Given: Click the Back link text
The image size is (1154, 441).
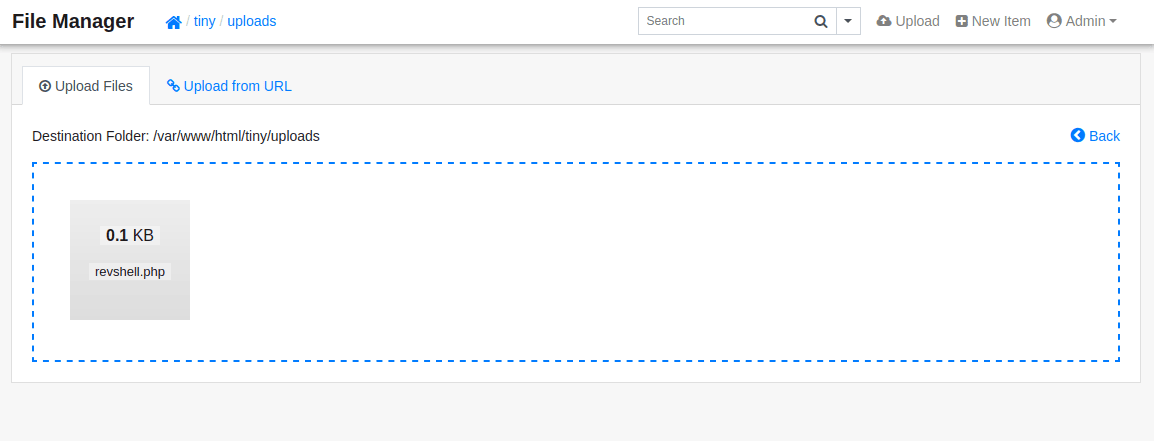Looking at the screenshot, I should [x=1104, y=136].
